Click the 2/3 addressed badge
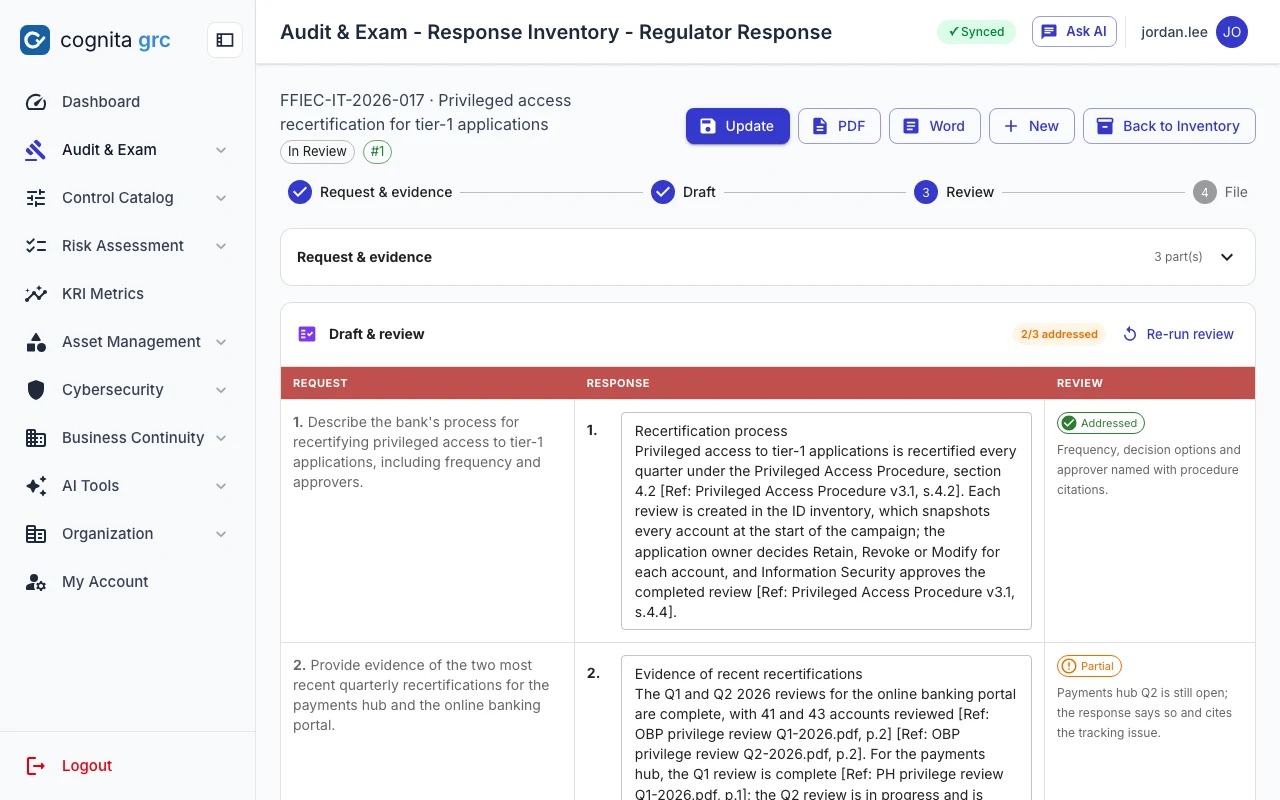Image resolution: width=1280 pixels, height=800 pixels. (1059, 334)
